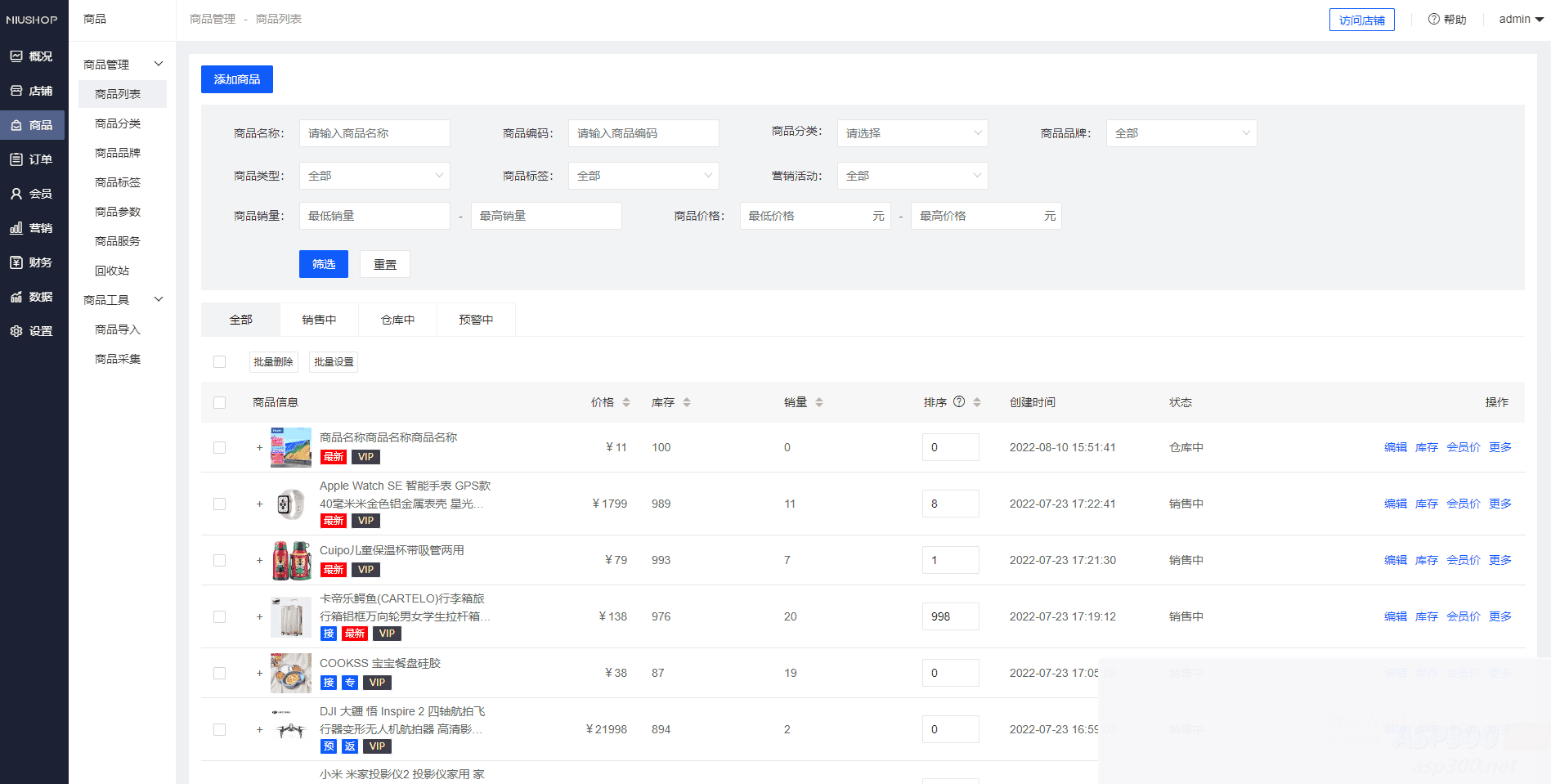This screenshot has width=1551, height=784.
Task: Switch to the 预警中 warning tab
Action: (477, 319)
